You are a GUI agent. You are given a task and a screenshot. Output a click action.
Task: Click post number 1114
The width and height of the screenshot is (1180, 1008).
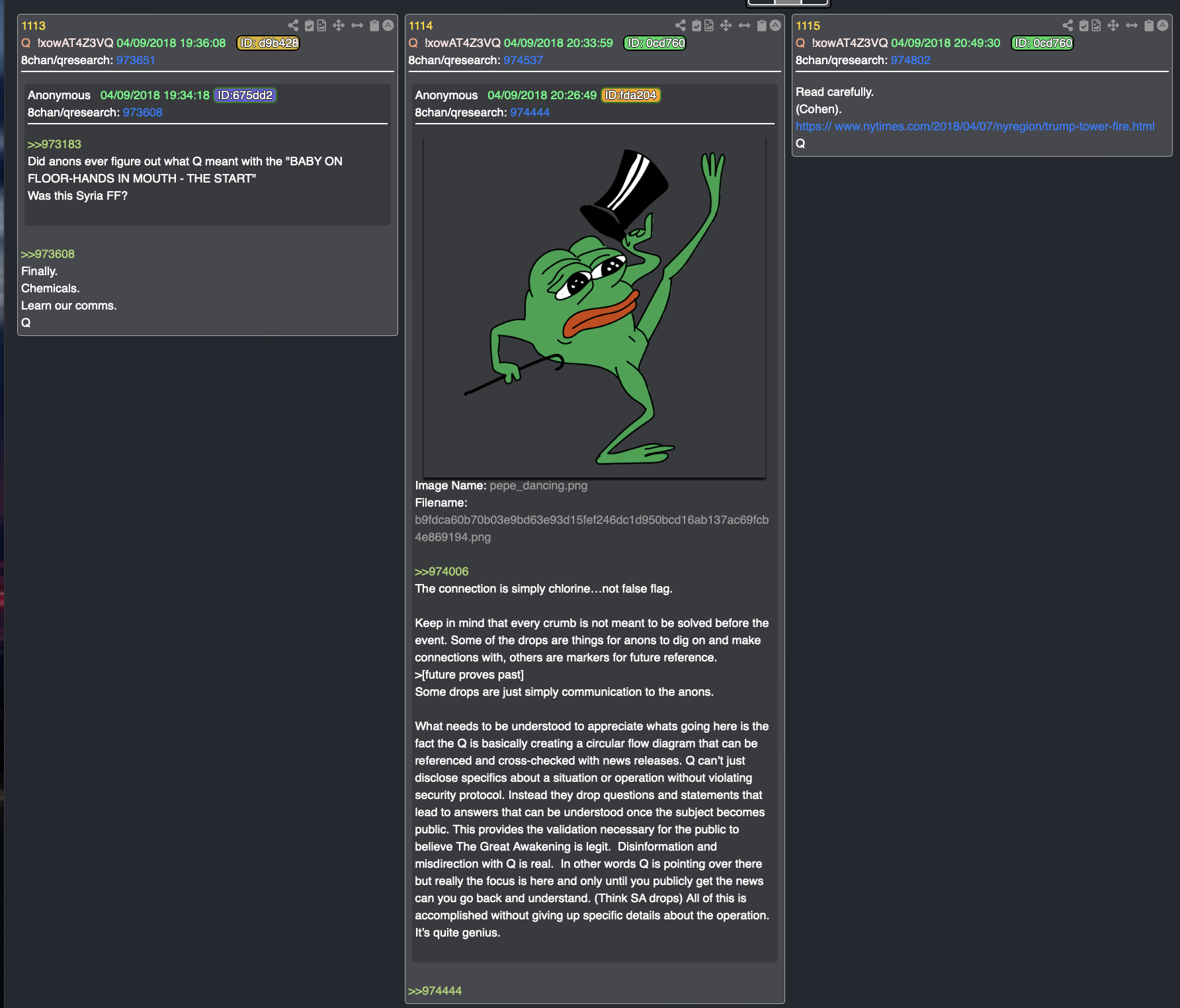(x=421, y=26)
